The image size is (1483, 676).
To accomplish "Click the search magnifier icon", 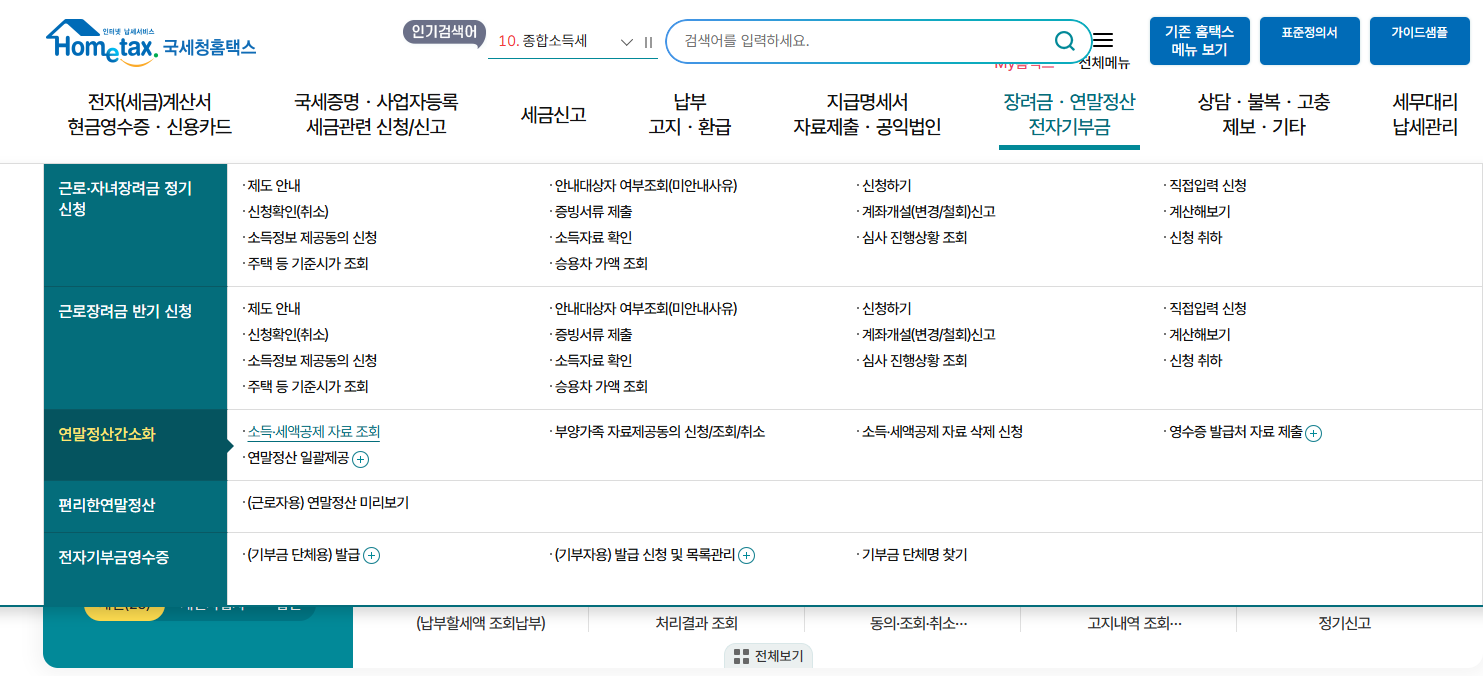I will [1064, 41].
